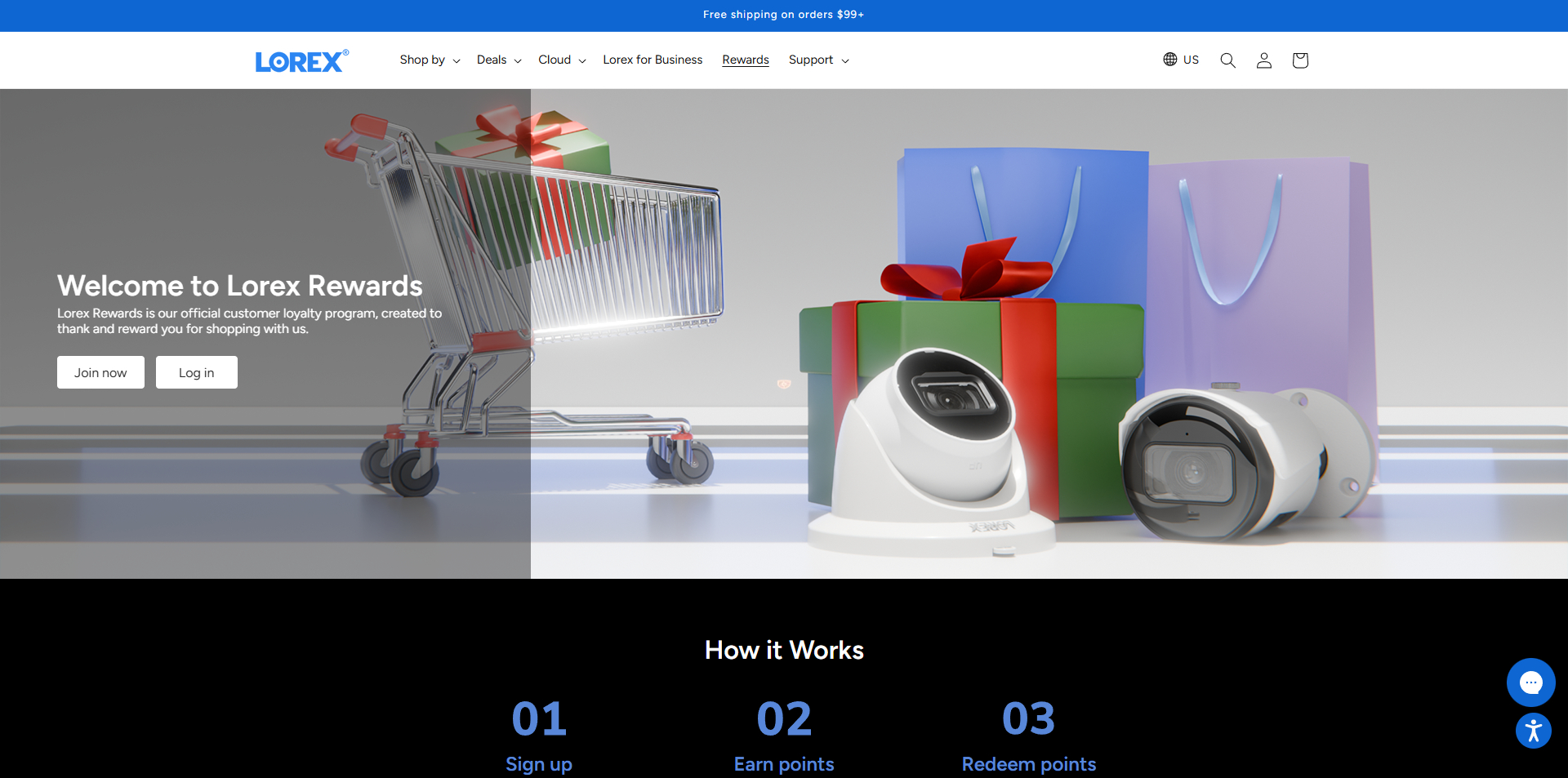Open the live chat bubble
Image resolution: width=1568 pixels, height=778 pixels.
point(1530,682)
